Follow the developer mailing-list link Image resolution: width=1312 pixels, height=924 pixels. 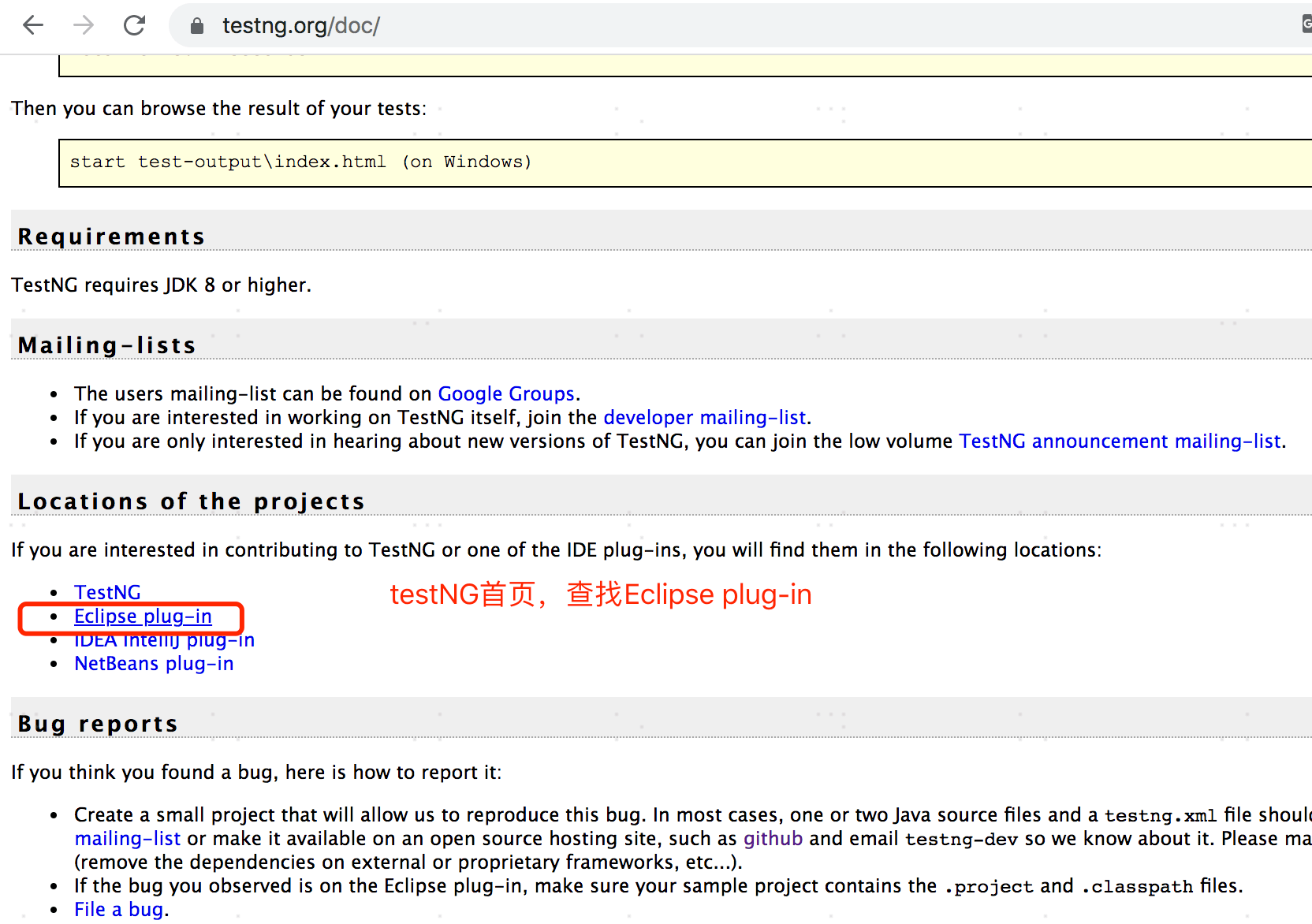[x=705, y=417]
